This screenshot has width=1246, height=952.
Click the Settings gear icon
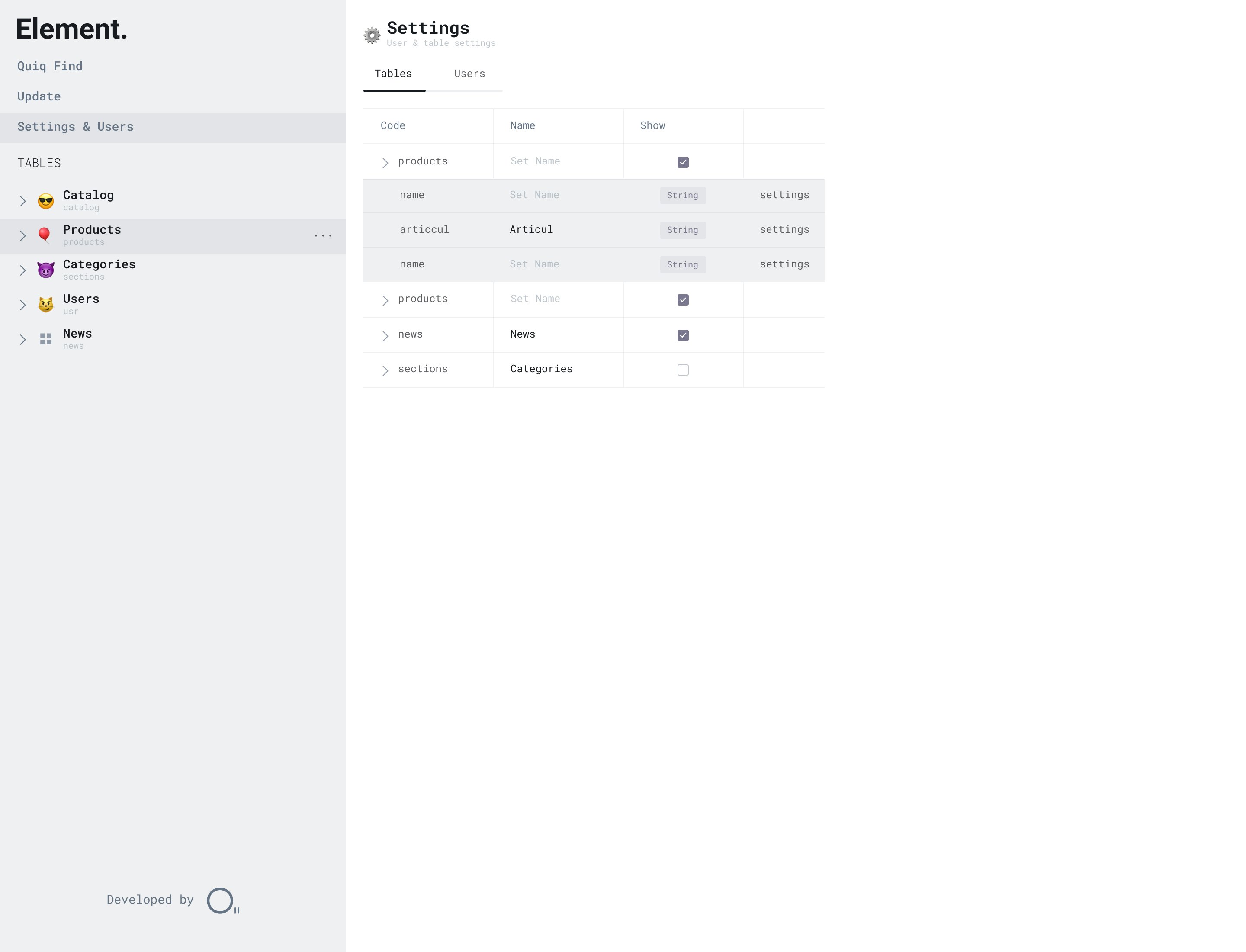(372, 35)
